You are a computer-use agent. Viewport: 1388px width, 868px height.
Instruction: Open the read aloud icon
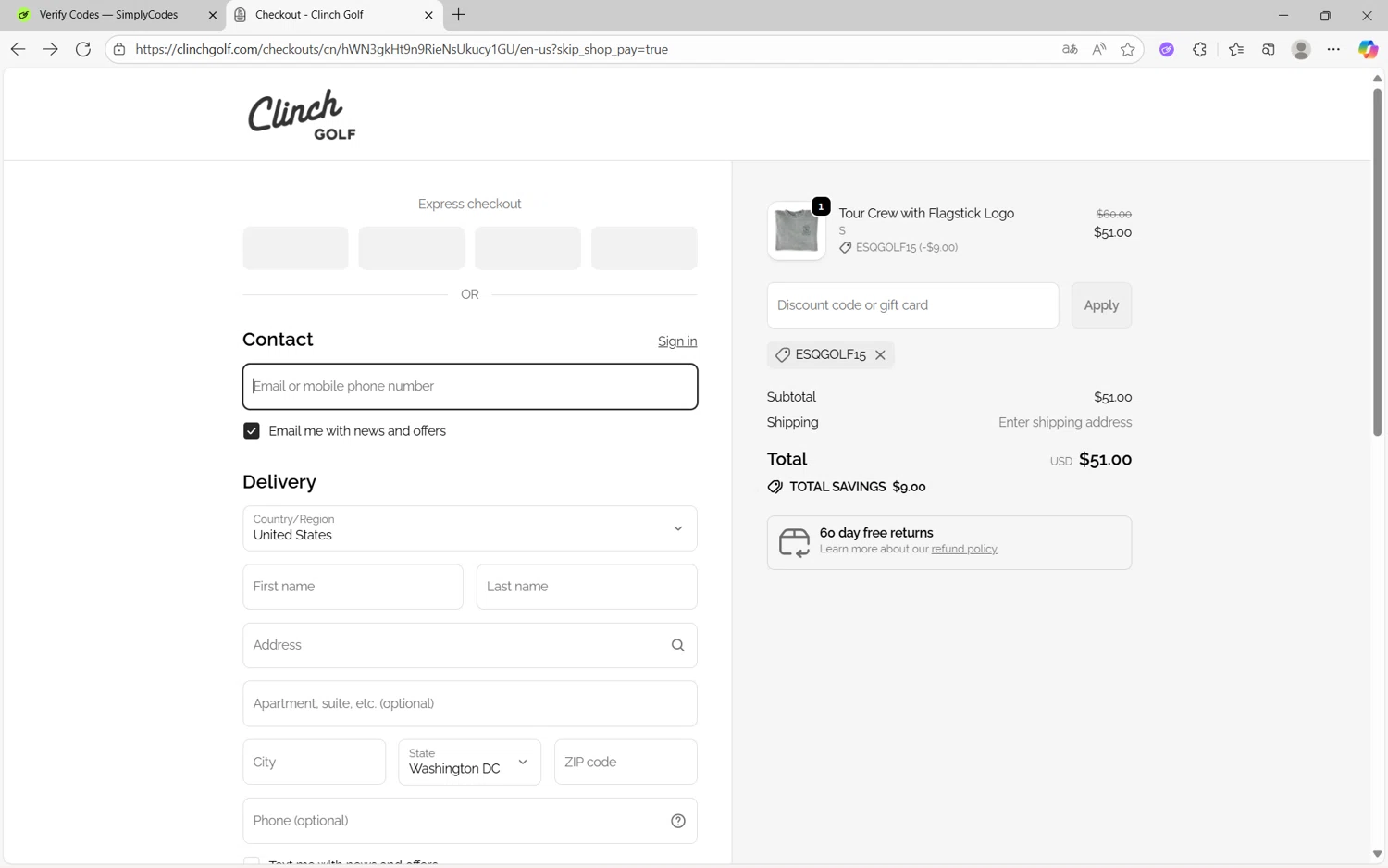click(x=1098, y=49)
